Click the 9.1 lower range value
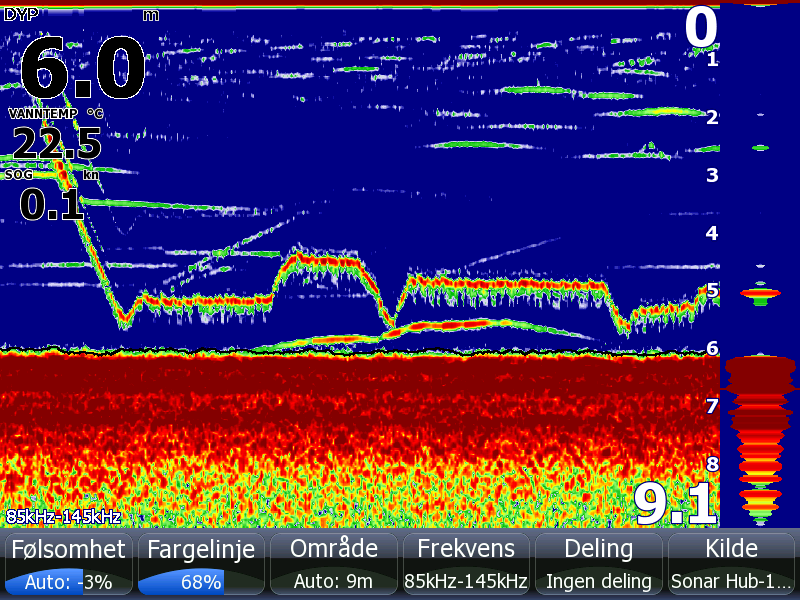Viewport: 800px width, 600px height. 675,504
